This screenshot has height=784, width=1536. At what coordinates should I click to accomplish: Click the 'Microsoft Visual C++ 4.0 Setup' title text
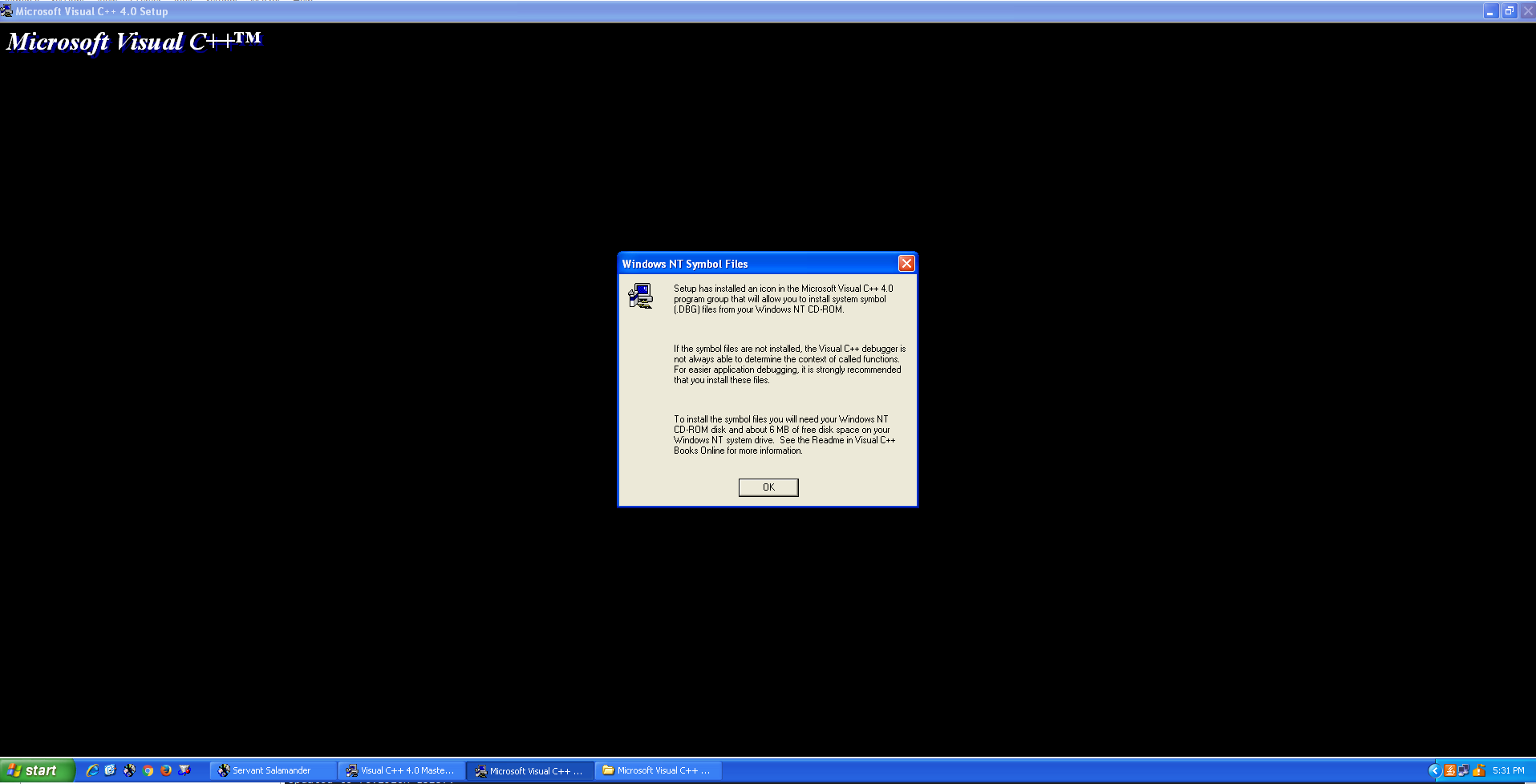92,11
